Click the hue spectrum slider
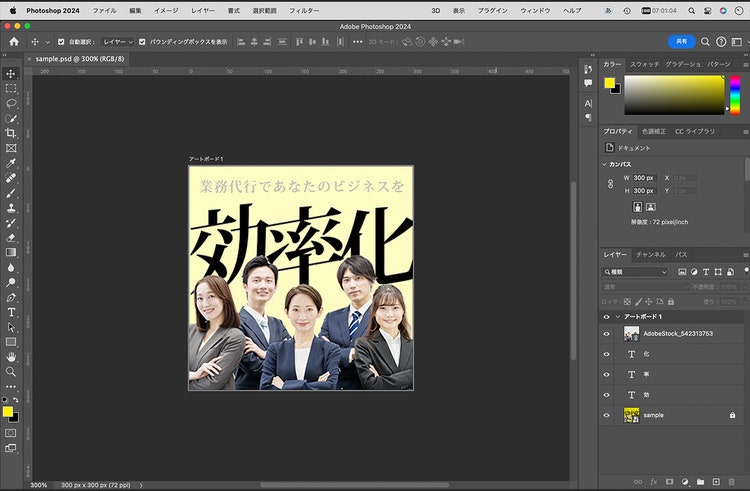 coord(735,95)
